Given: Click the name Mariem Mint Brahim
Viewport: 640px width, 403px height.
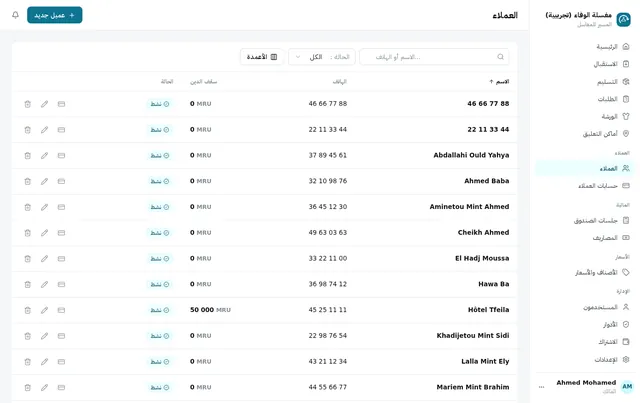Looking at the screenshot, I should pos(473,387).
